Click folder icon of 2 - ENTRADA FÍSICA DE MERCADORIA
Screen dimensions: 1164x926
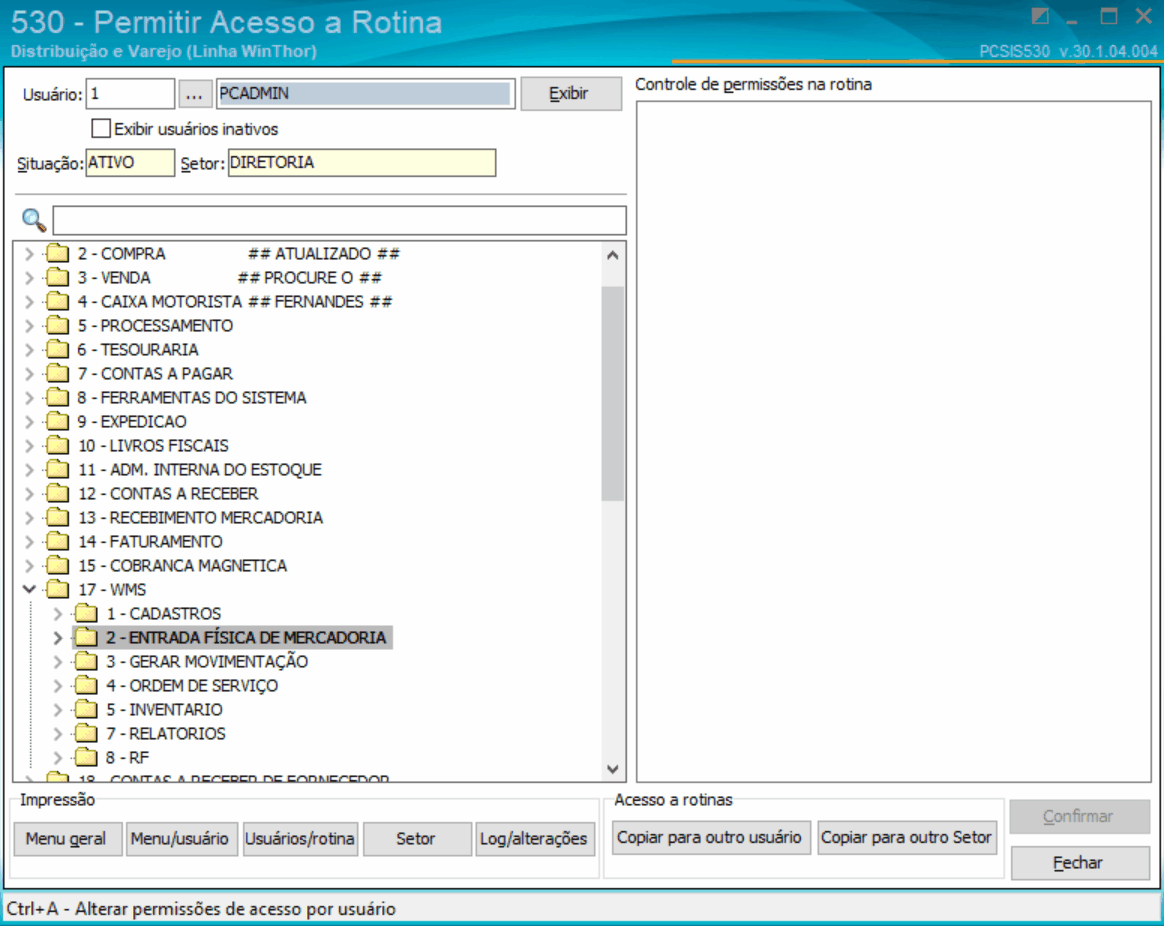pos(86,637)
